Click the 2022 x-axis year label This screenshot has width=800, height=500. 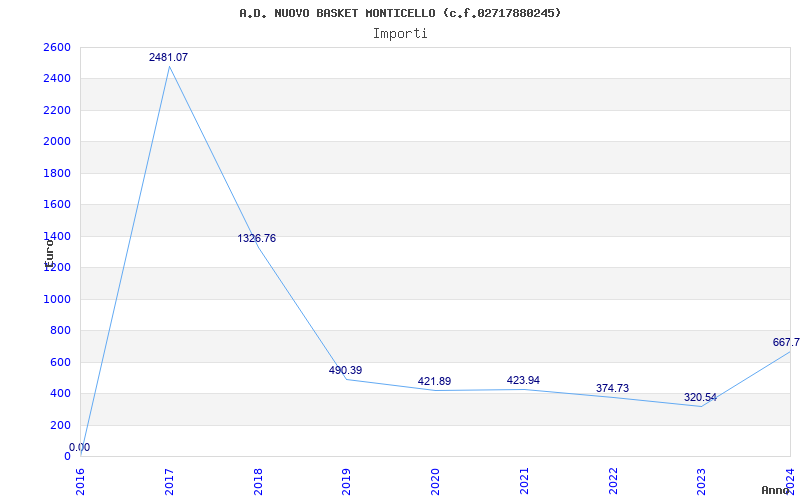613,481
